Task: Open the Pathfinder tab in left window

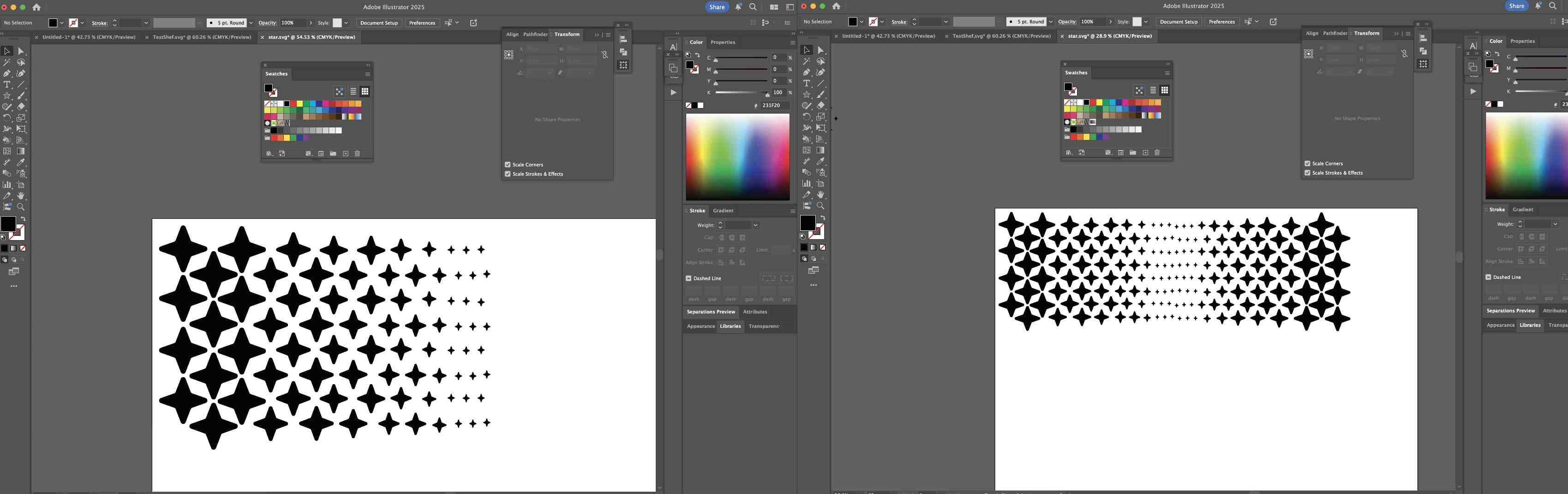Action: [x=535, y=35]
